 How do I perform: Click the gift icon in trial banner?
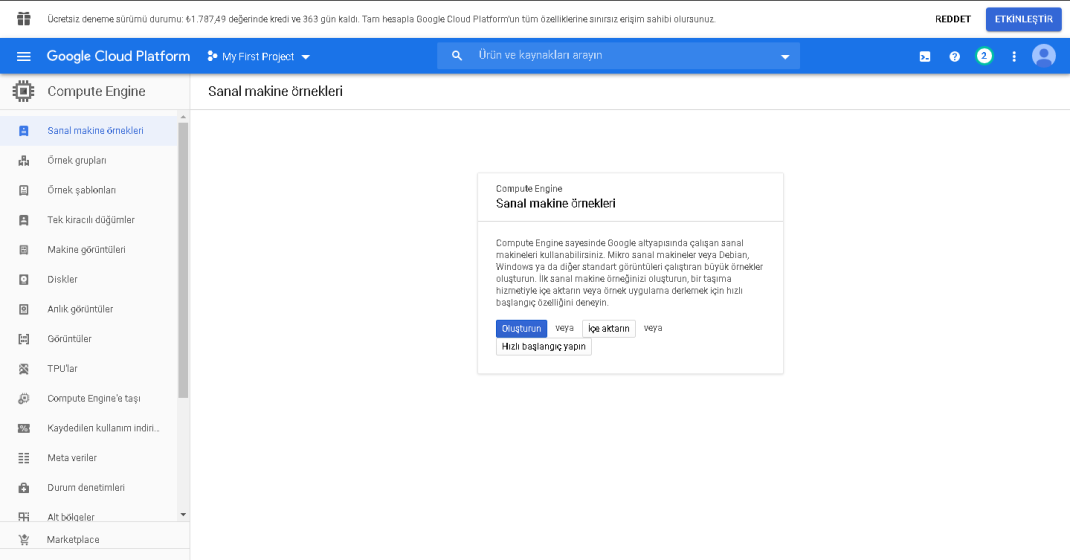pos(24,19)
